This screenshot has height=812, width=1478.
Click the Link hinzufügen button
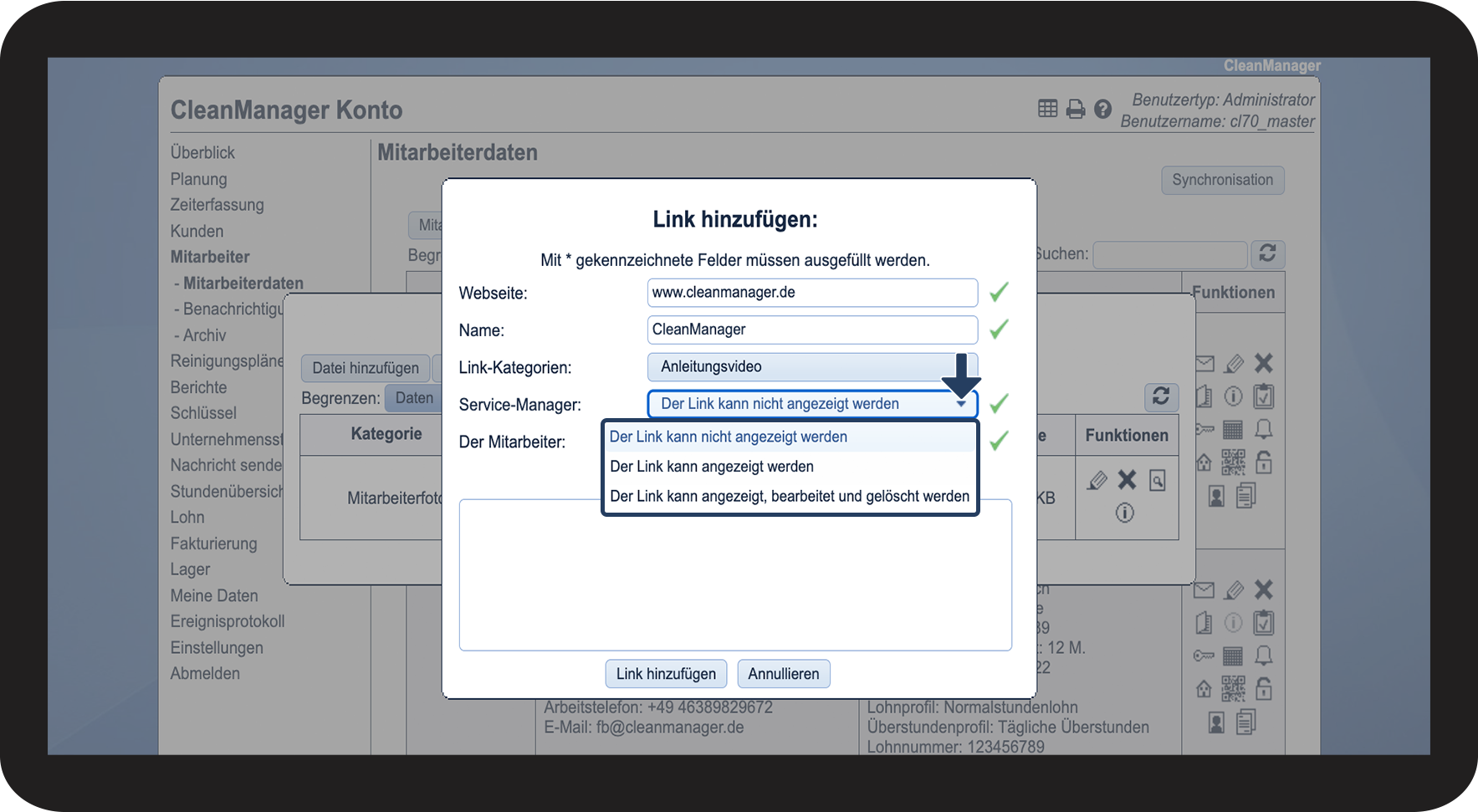click(666, 674)
